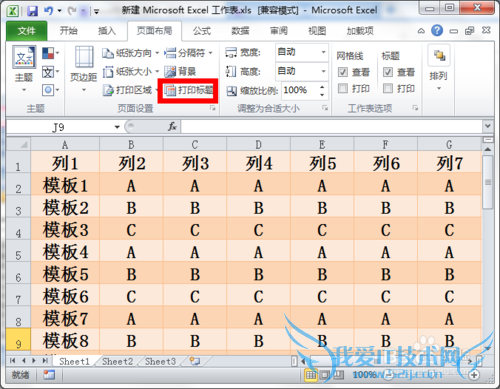The width and height of the screenshot is (500, 389).
Task: Switch to Page Break Preview in status bar
Action: click(338, 375)
